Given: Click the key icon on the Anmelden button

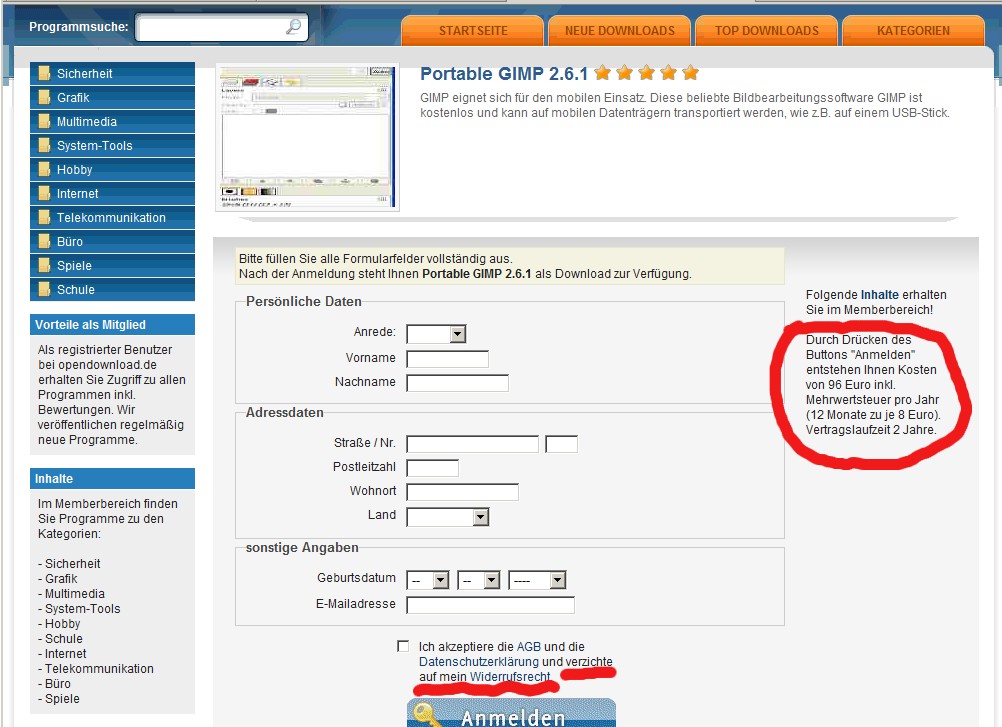Looking at the screenshot, I should (x=427, y=715).
